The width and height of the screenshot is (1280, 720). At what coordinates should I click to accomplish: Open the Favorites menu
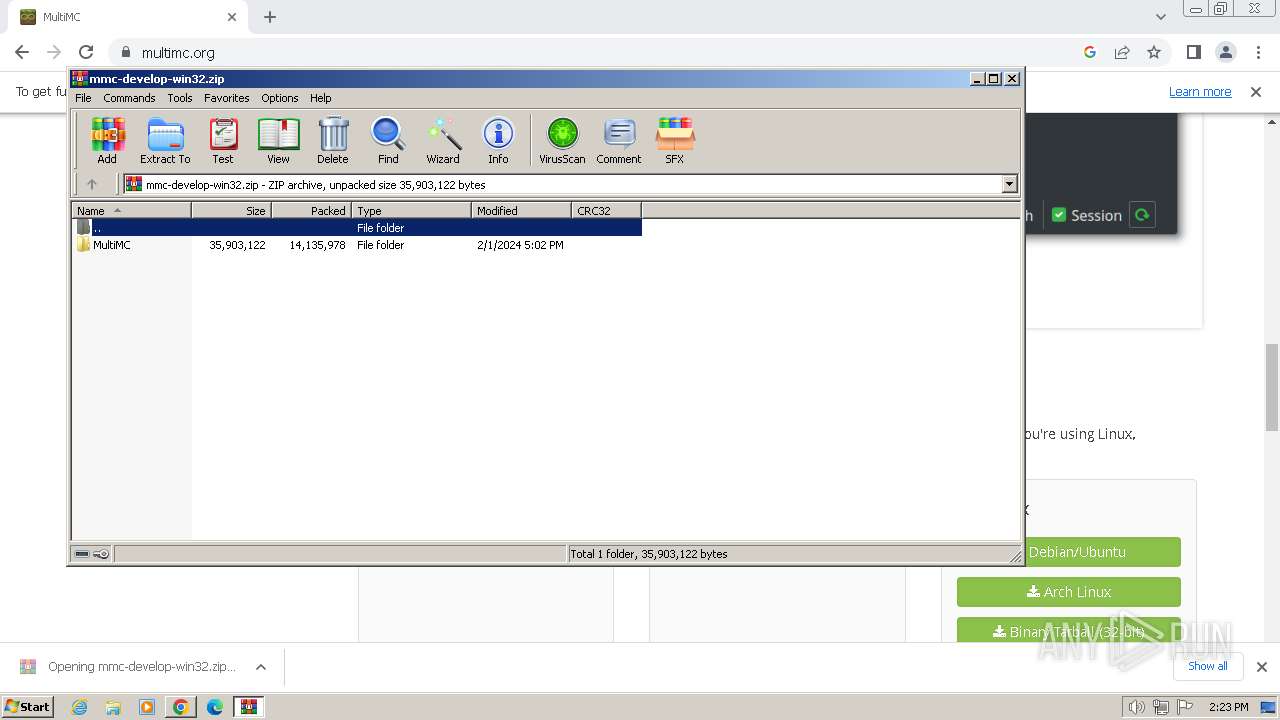[x=227, y=98]
